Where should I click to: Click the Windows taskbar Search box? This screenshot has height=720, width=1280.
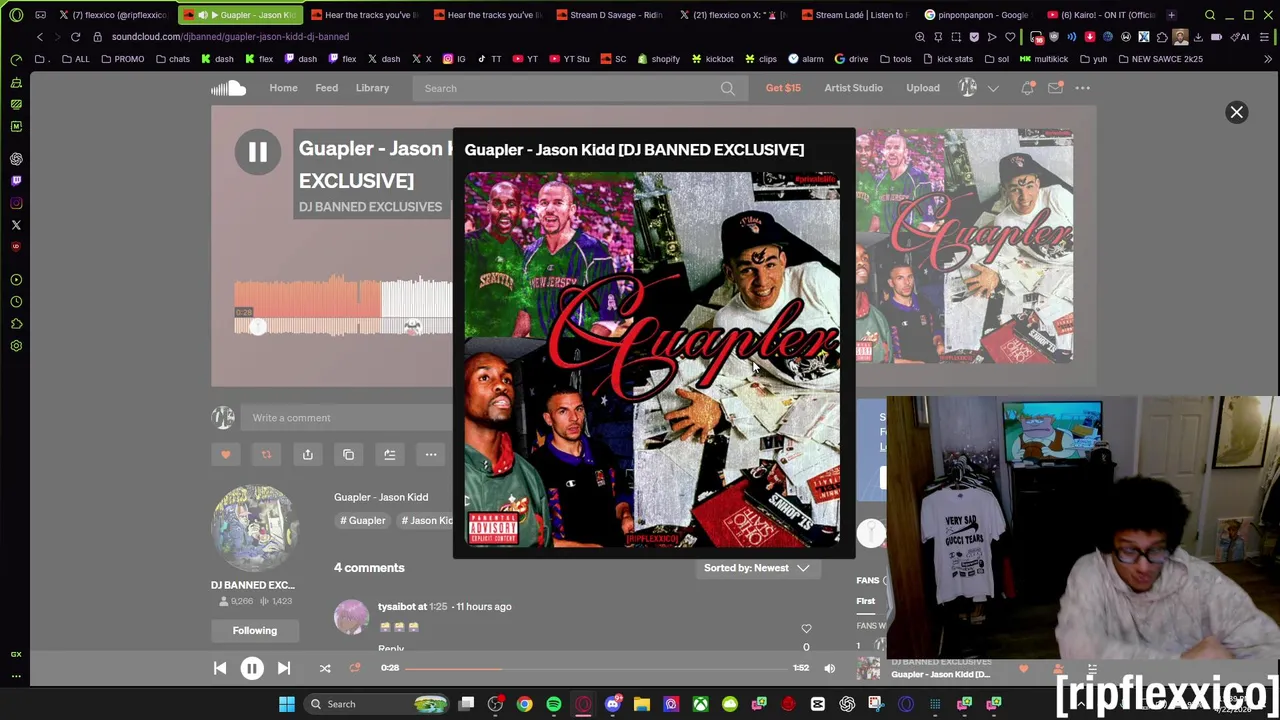pyautogui.click(x=378, y=704)
